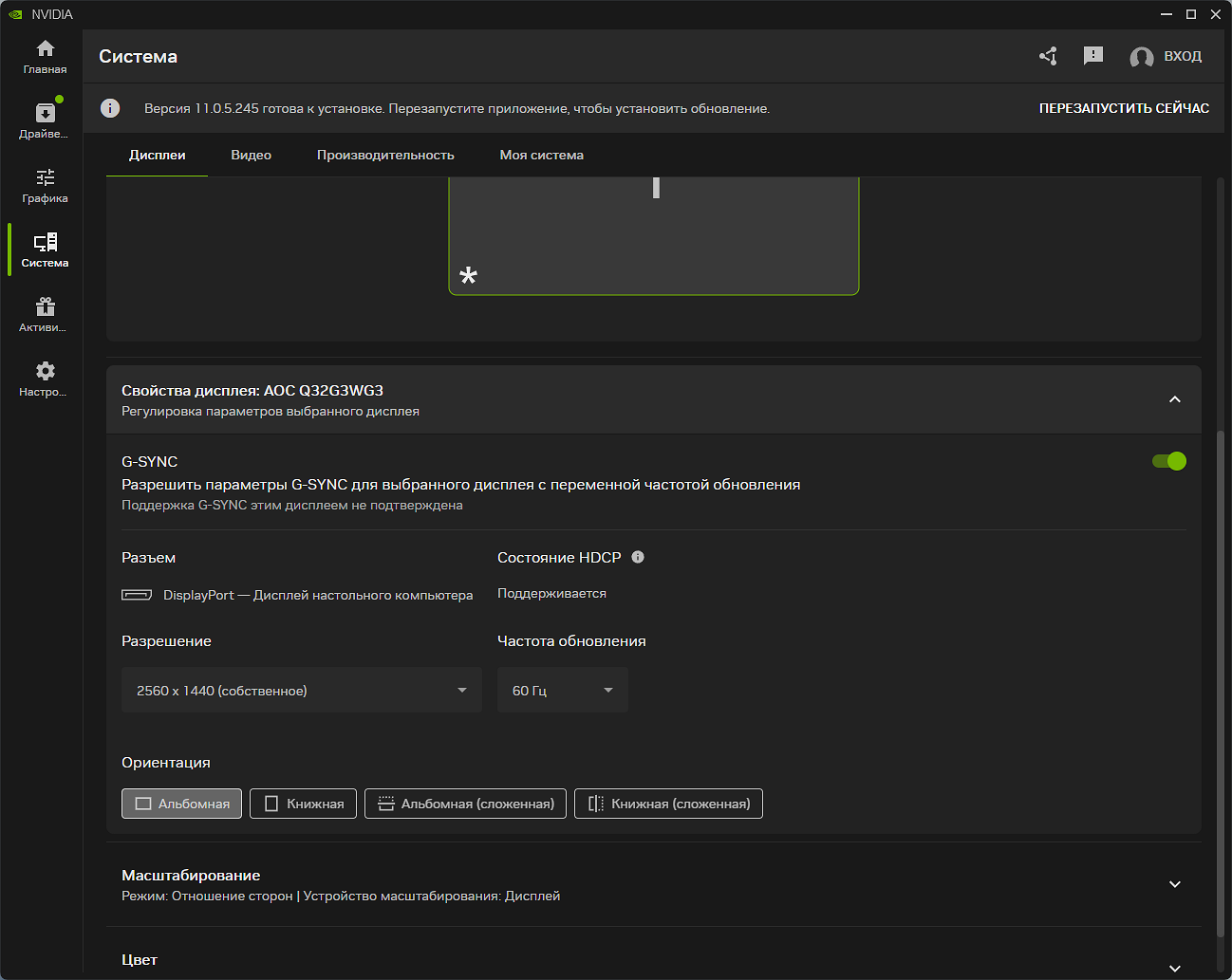Click the share icon in header
The height and width of the screenshot is (980, 1232).
[1048, 56]
